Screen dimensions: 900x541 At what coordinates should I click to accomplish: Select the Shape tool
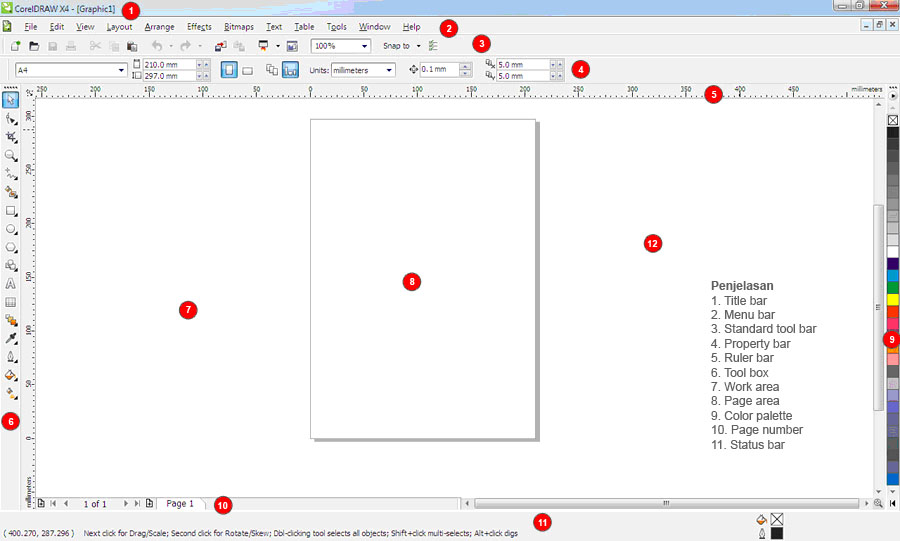(10, 119)
